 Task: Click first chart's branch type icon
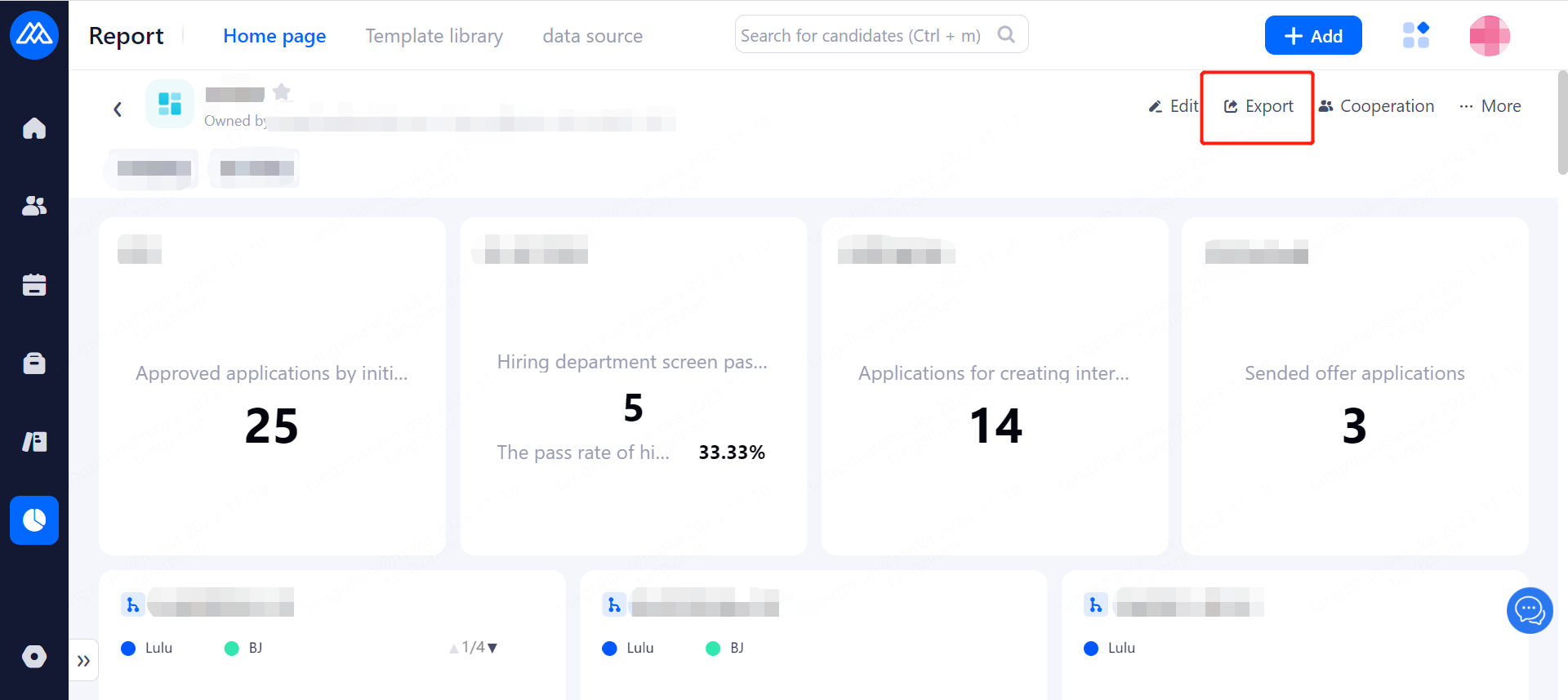coord(133,604)
